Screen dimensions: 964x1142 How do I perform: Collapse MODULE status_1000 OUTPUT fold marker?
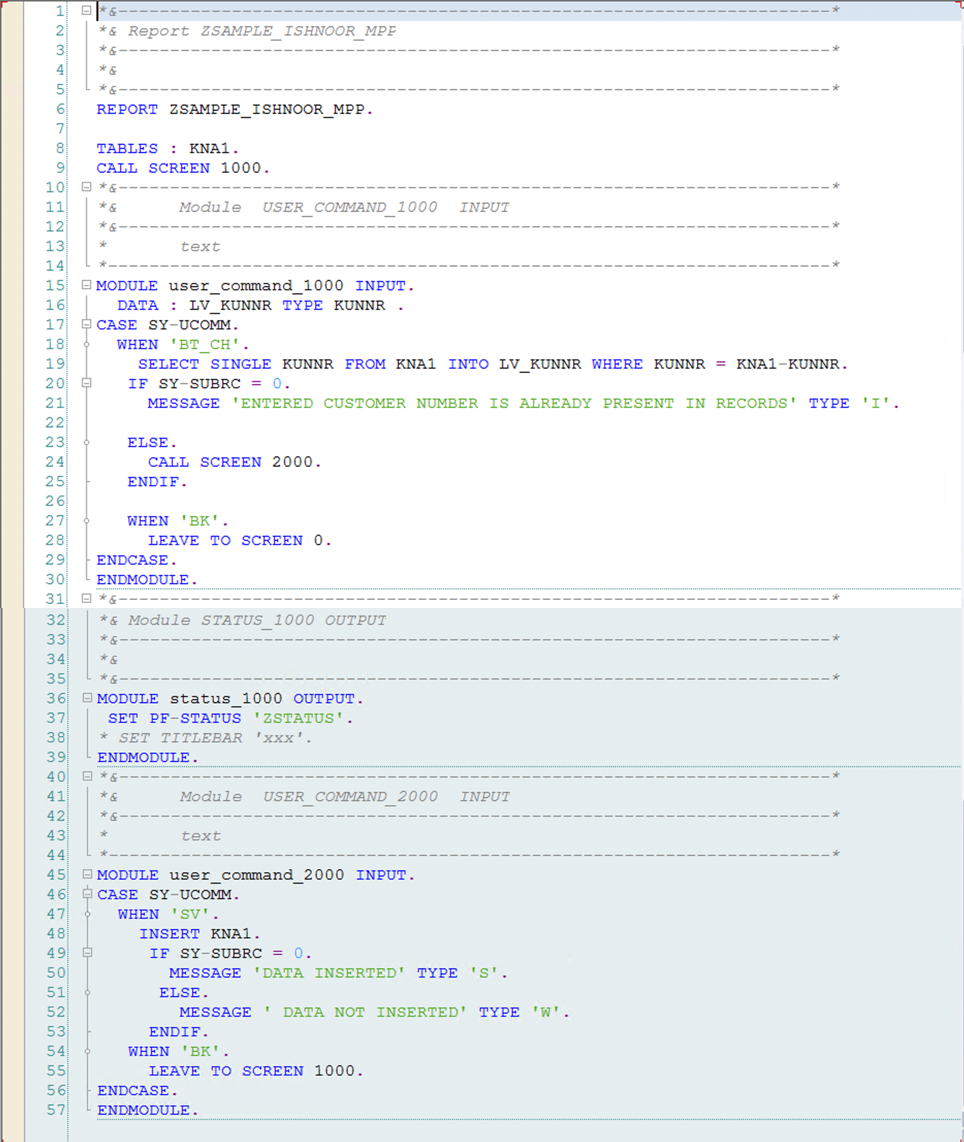pyautogui.click(x=87, y=698)
